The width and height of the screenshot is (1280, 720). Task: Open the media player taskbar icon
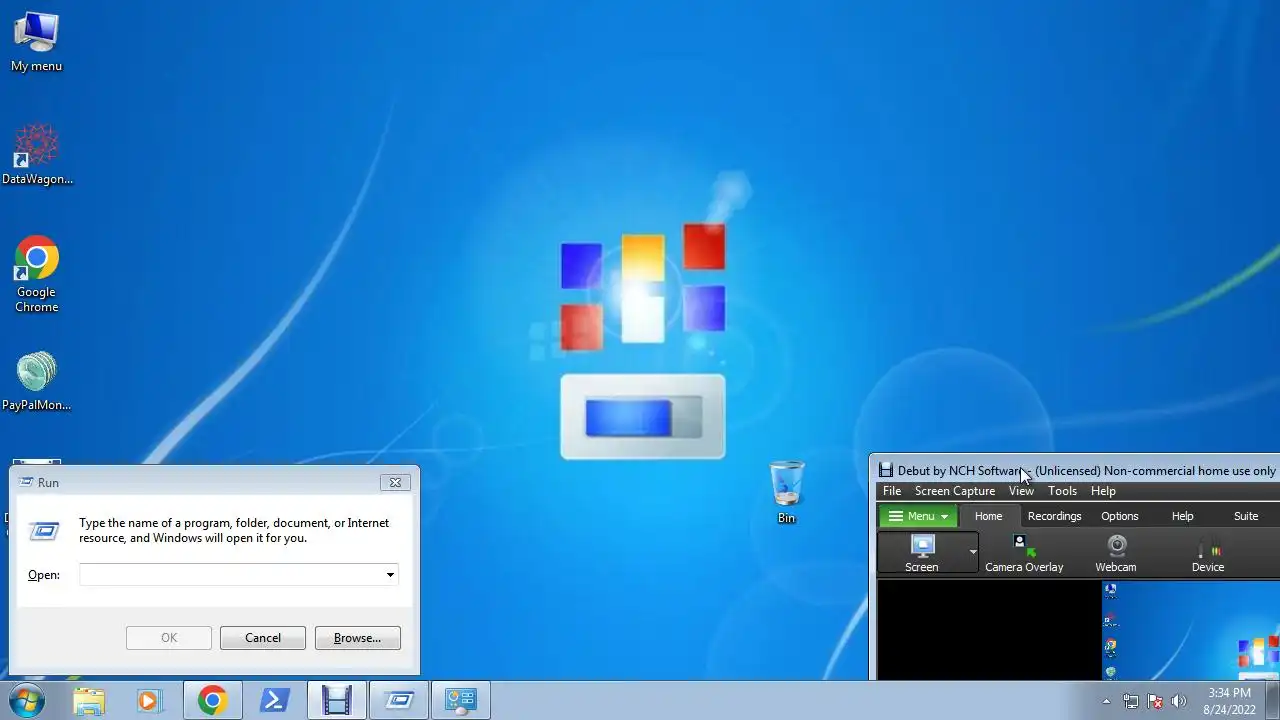[x=150, y=701]
